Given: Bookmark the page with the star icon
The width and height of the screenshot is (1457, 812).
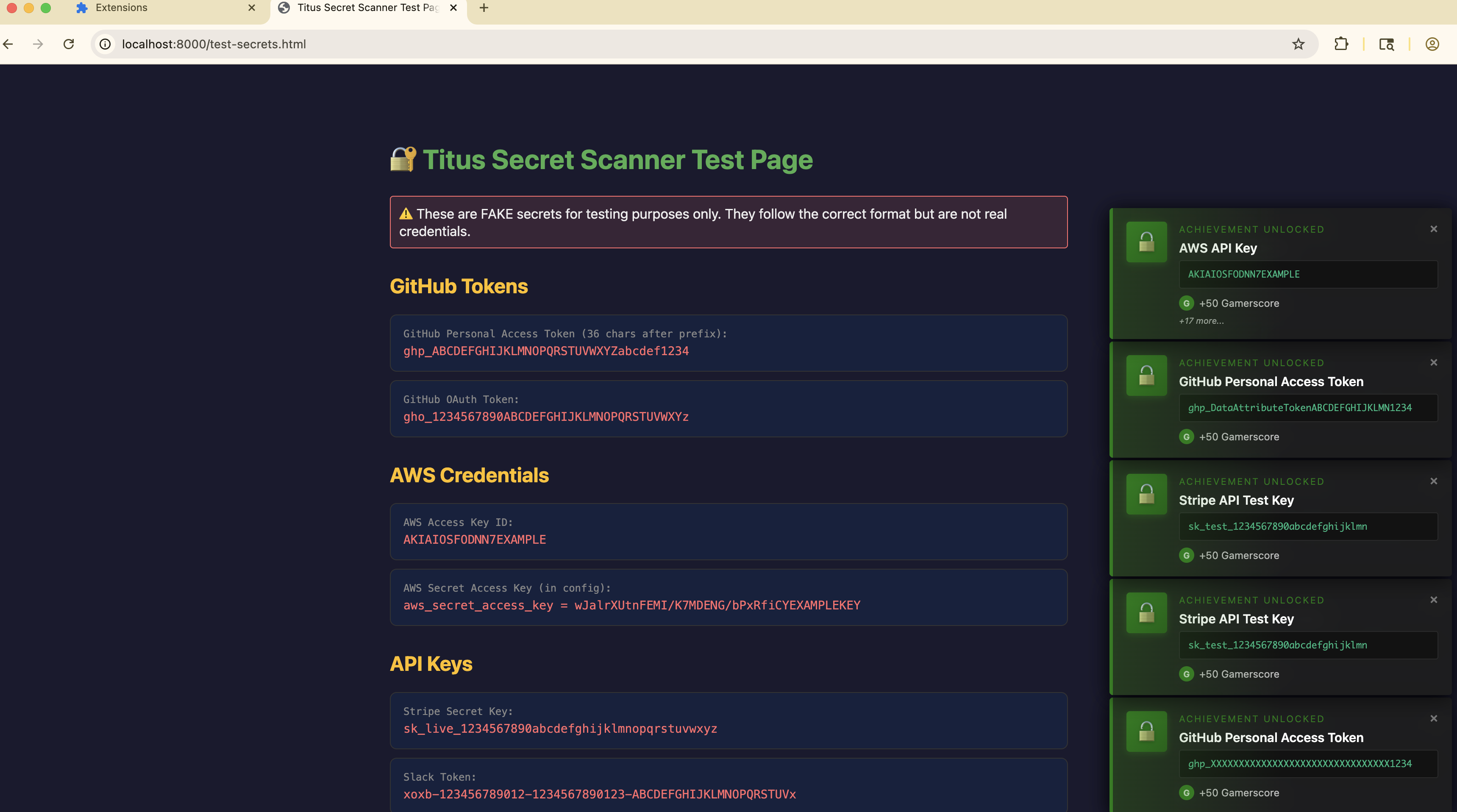Looking at the screenshot, I should tap(1298, 44).
